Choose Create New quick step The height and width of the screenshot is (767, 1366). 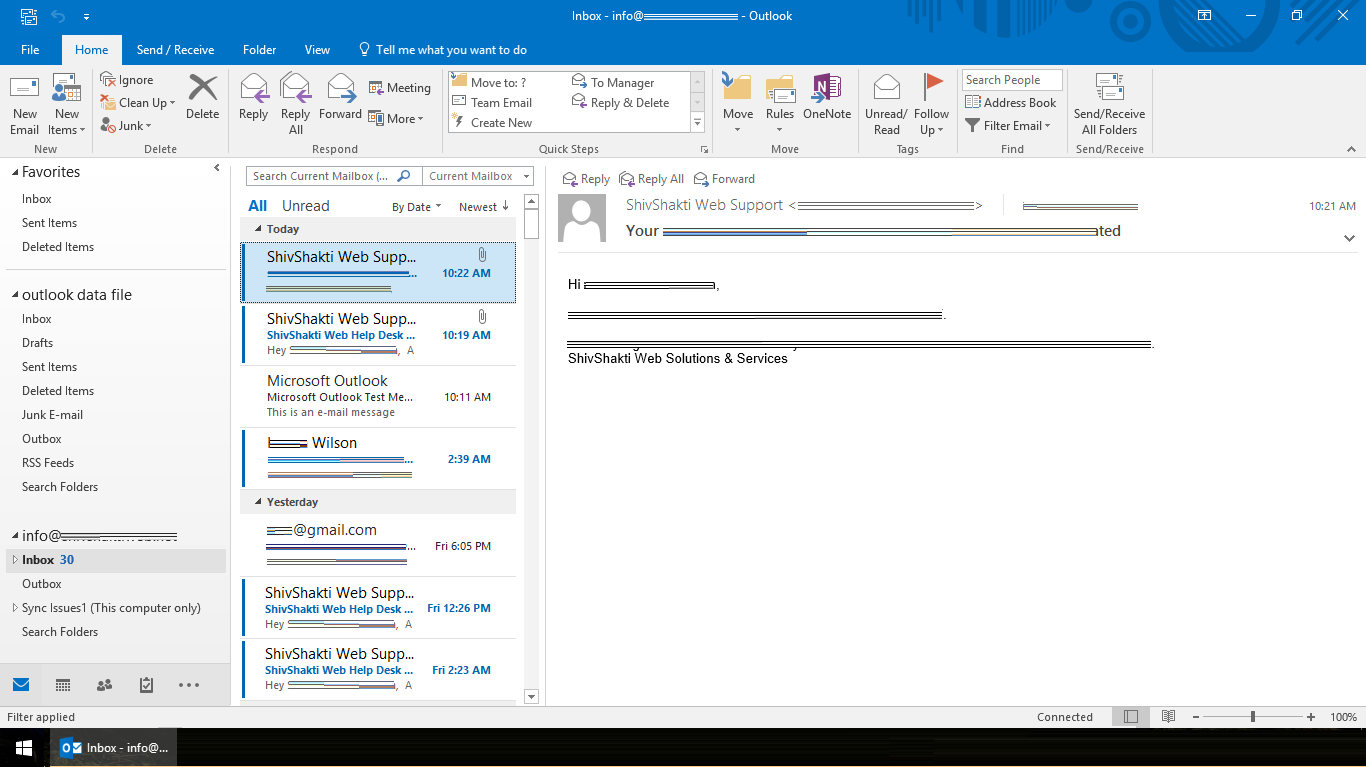(492, 122)
